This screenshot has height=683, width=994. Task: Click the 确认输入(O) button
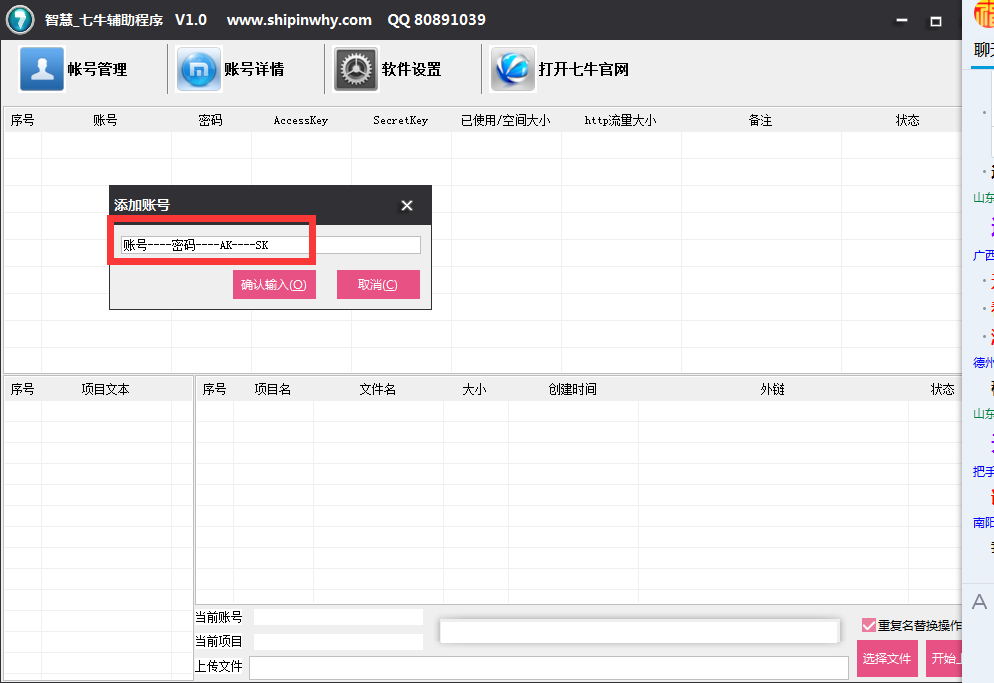click(274, 284)
